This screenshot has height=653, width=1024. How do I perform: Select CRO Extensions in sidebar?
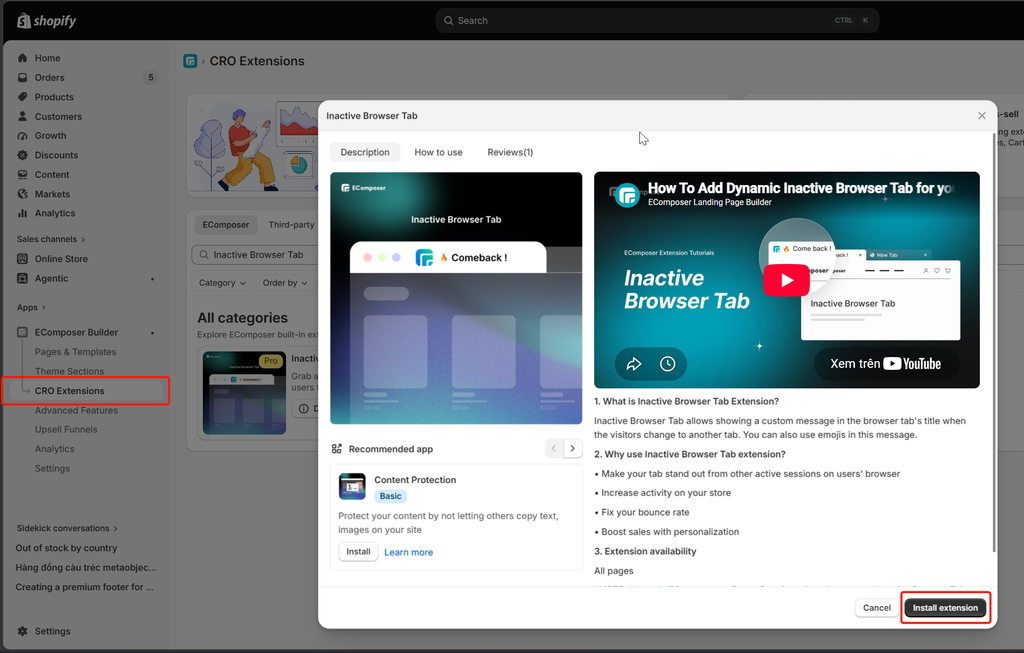[x=69, y=391]
